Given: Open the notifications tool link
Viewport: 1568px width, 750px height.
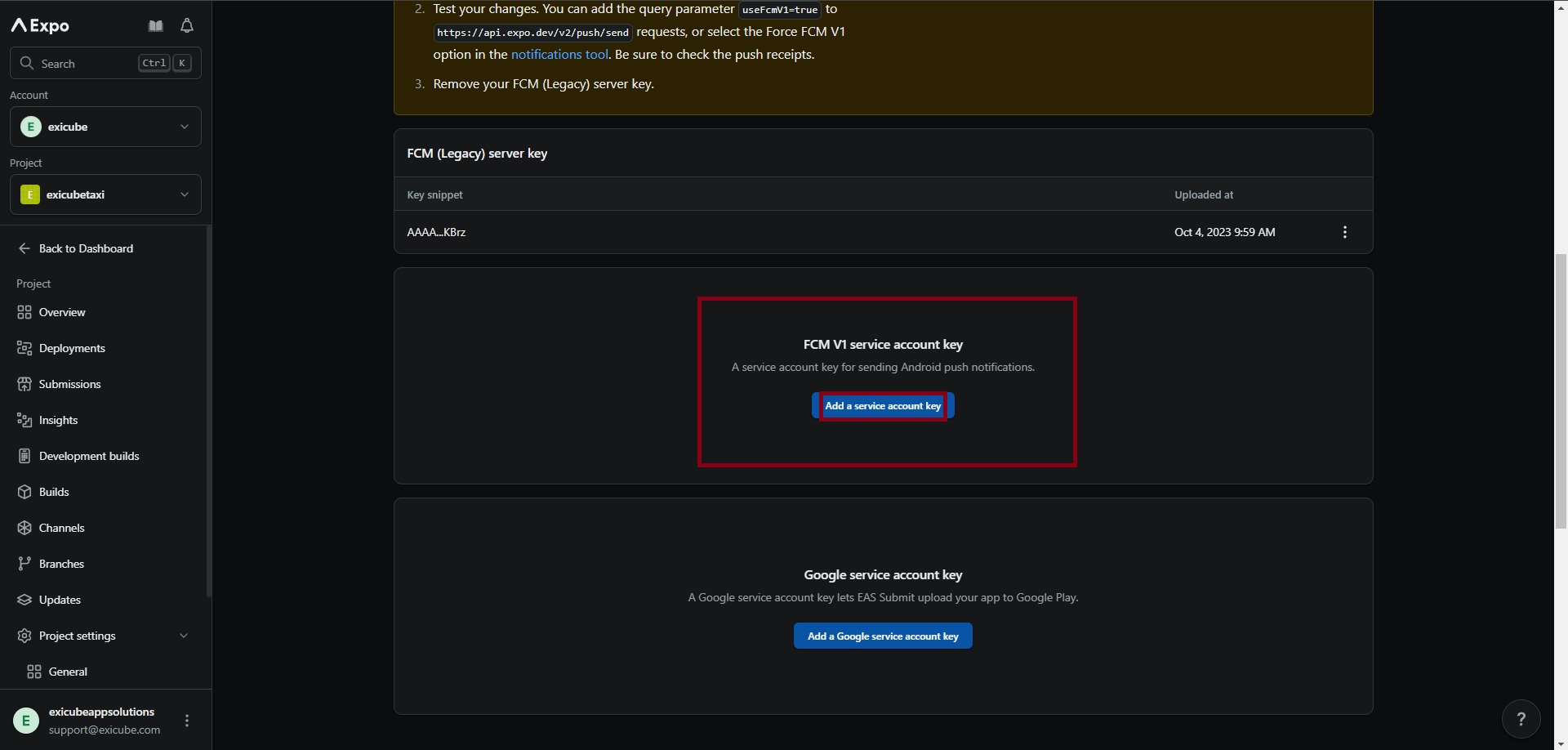Looking at the screenshot, I should point(559,55).
